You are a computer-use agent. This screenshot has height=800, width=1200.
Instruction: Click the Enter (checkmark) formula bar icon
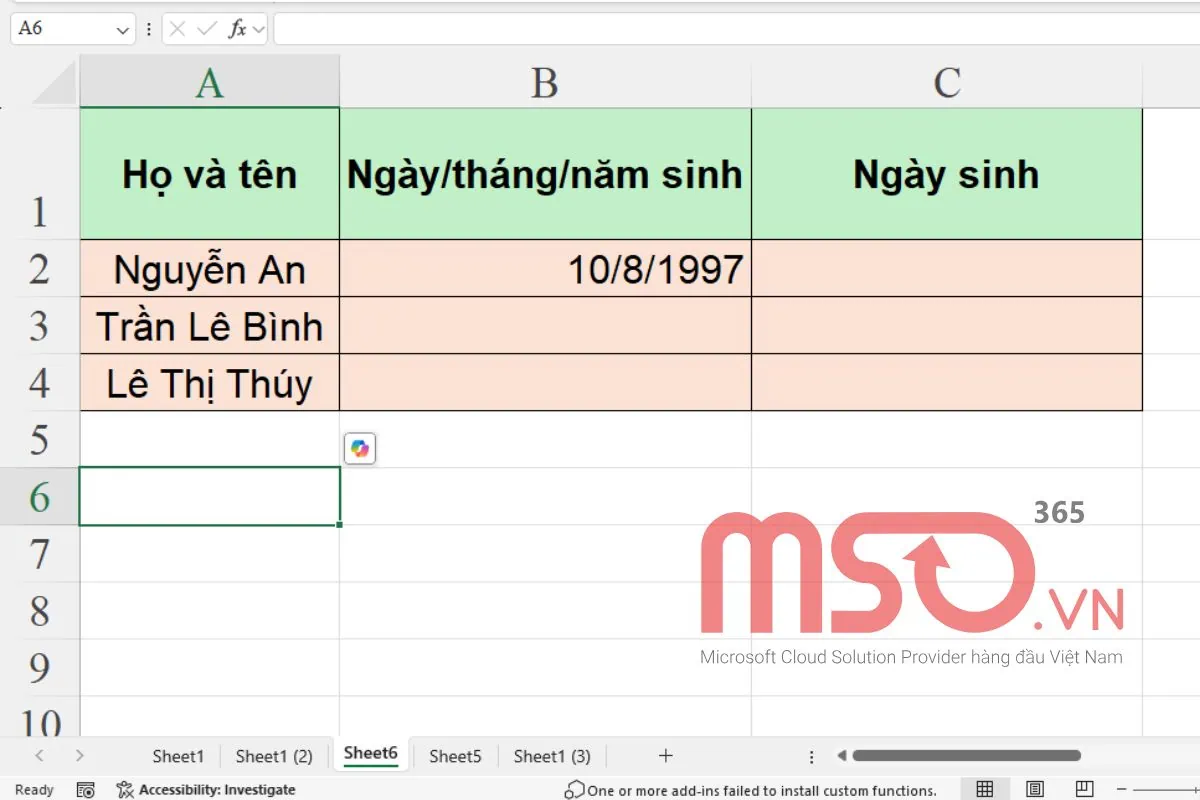click(207, 28)
